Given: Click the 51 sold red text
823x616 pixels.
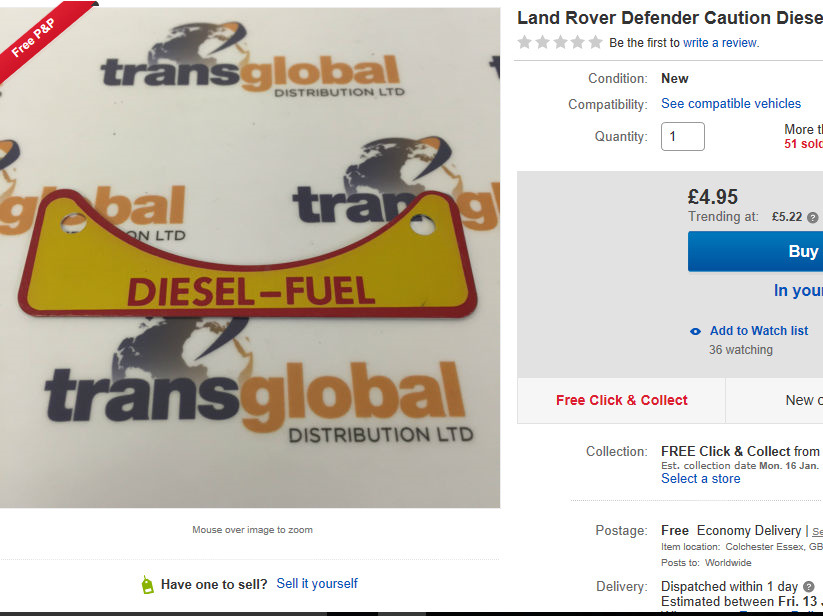Looking at the screenshot, I should click(x=803, y=144).
